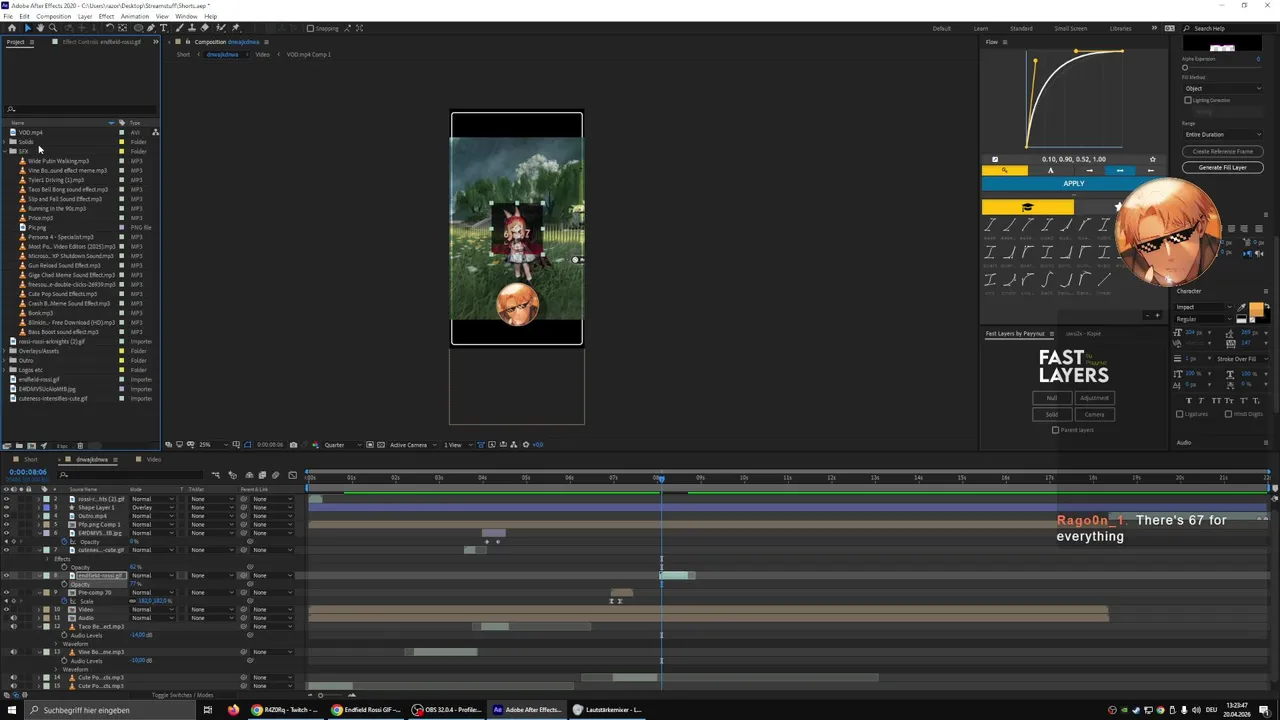The height and width of the screenshot is (720, 1280).
Task: Open the Fill Method Object dropdown
Action: click(x=1223, y=88)
